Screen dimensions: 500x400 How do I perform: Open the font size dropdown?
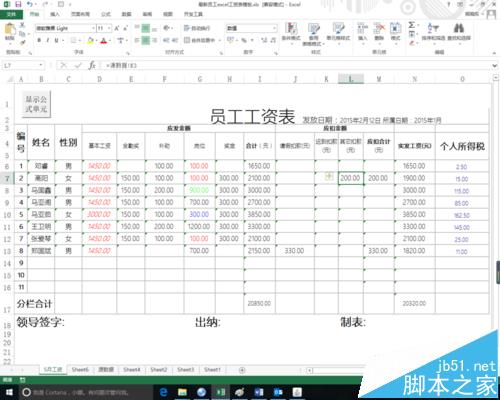[109, 28]
